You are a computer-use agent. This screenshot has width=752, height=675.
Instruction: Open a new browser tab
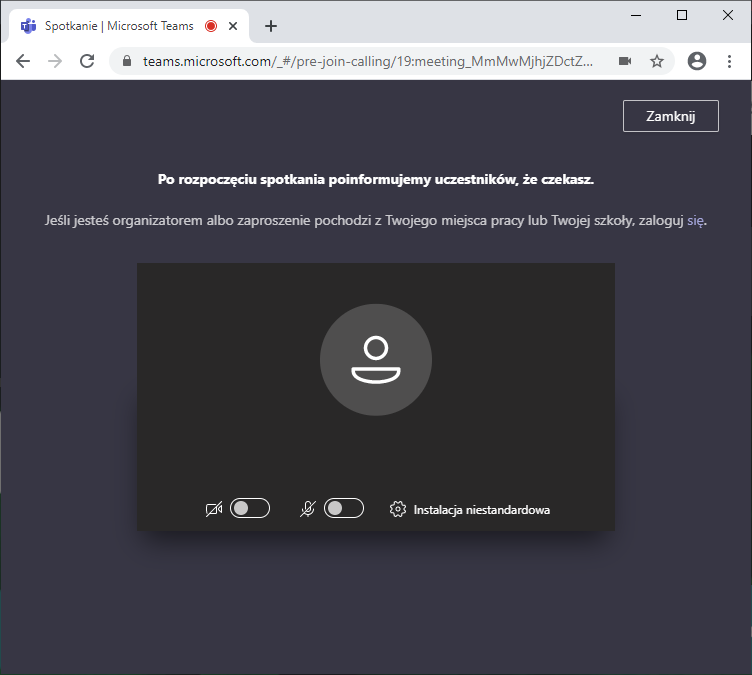(x=271, y=26)
